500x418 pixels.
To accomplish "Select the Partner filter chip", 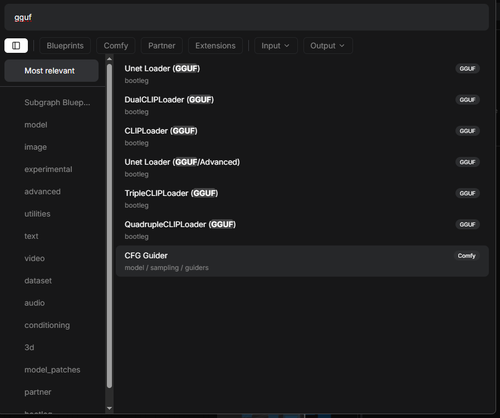I will click(162, 46).
